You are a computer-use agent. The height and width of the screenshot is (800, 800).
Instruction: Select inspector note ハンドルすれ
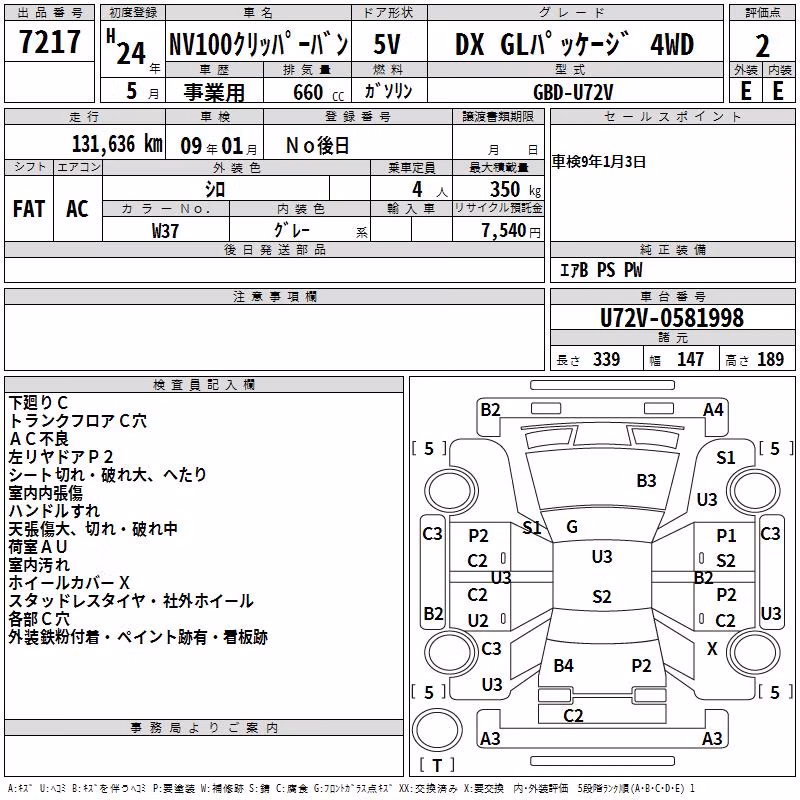(54, 511)
